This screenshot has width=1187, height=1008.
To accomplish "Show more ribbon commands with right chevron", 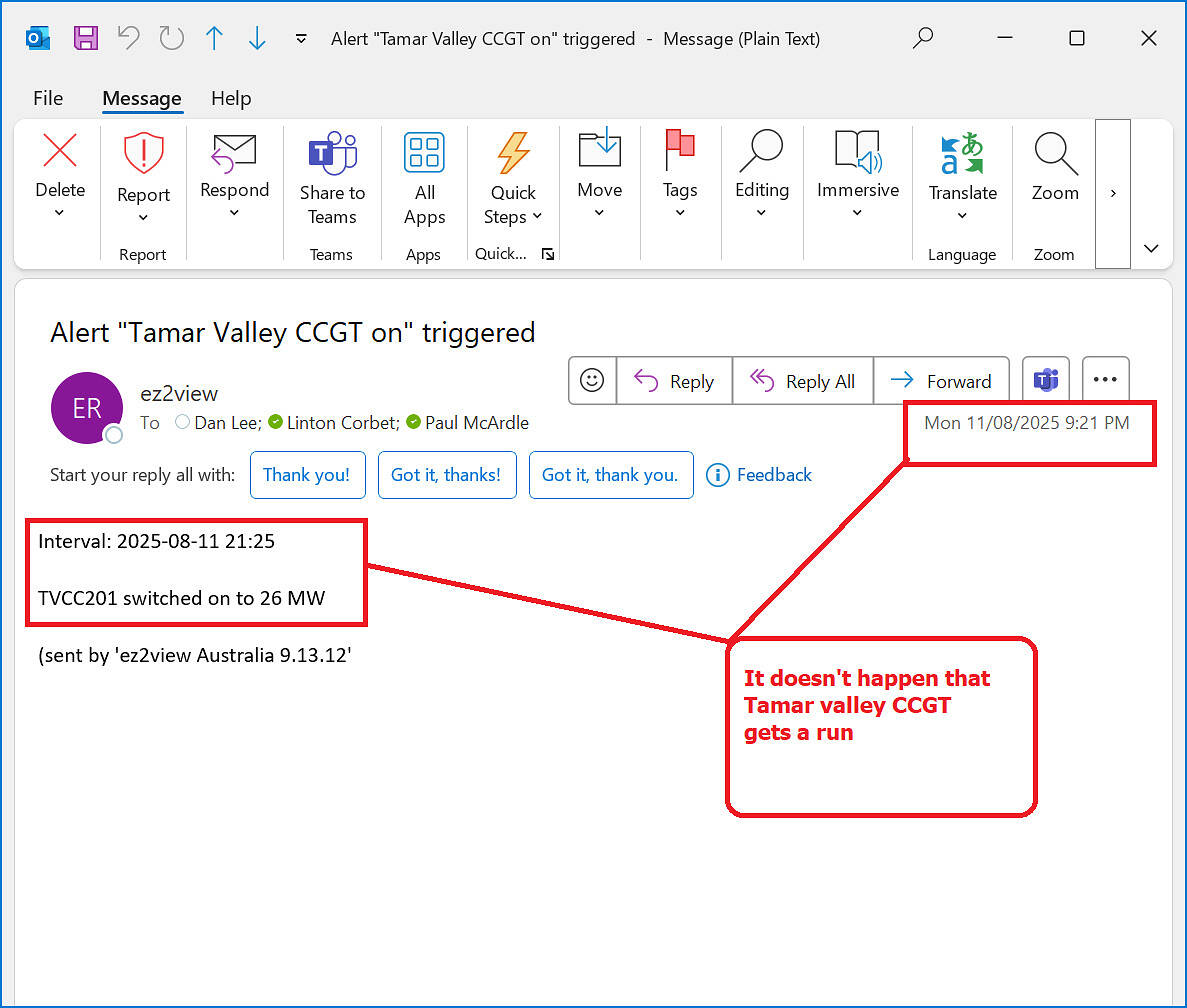I will coord(1113,194).
